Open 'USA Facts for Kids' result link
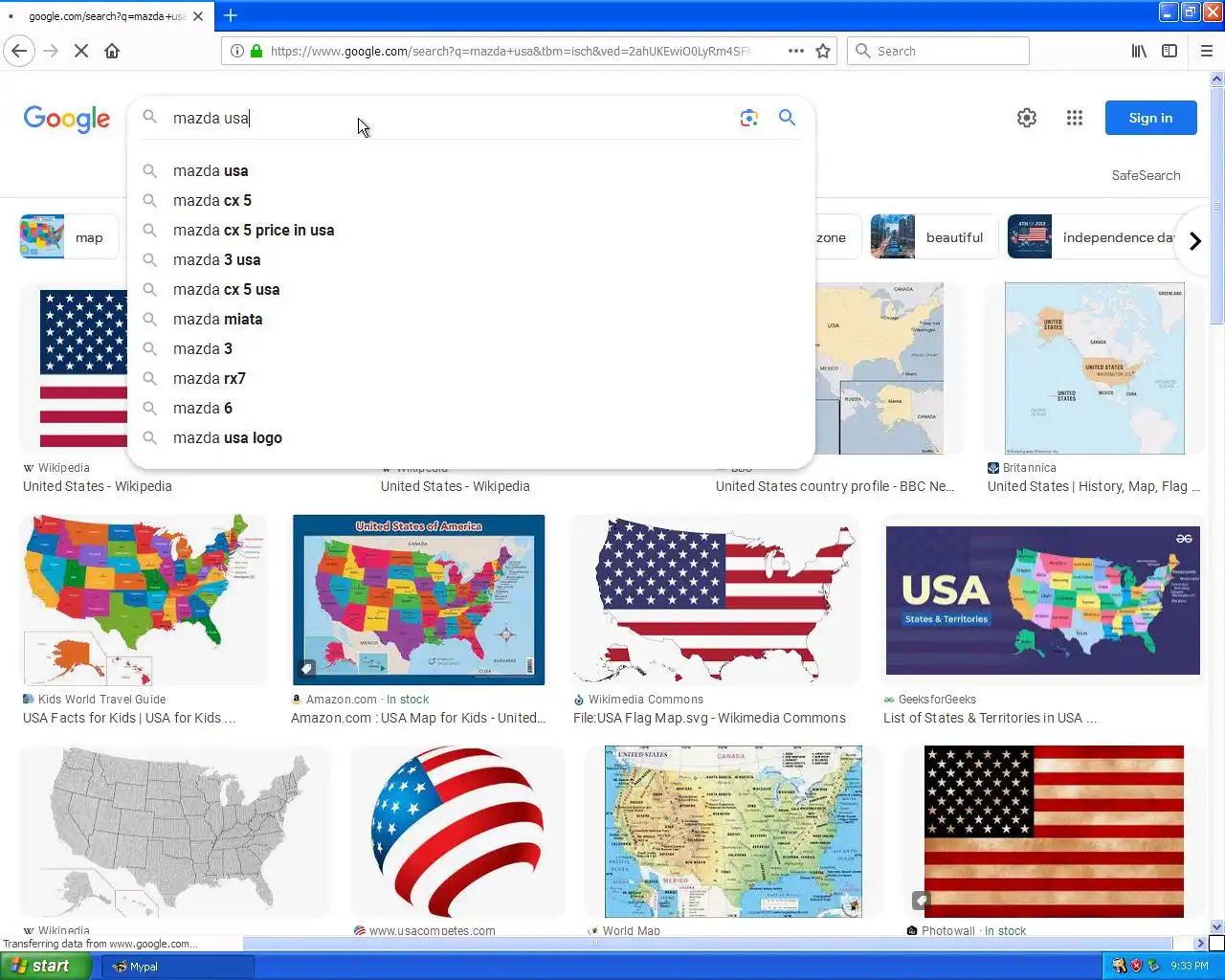Screen dimensions: 1225x980 pyautogui.click(x=129, y=718)
